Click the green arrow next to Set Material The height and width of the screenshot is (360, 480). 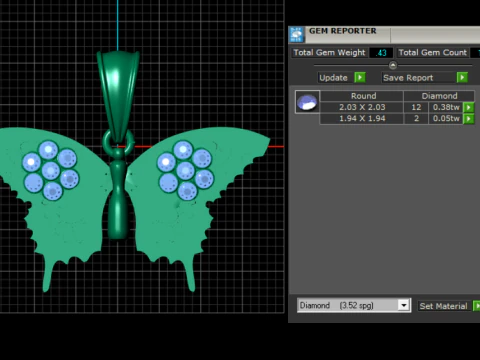click(x=477, y=306)
